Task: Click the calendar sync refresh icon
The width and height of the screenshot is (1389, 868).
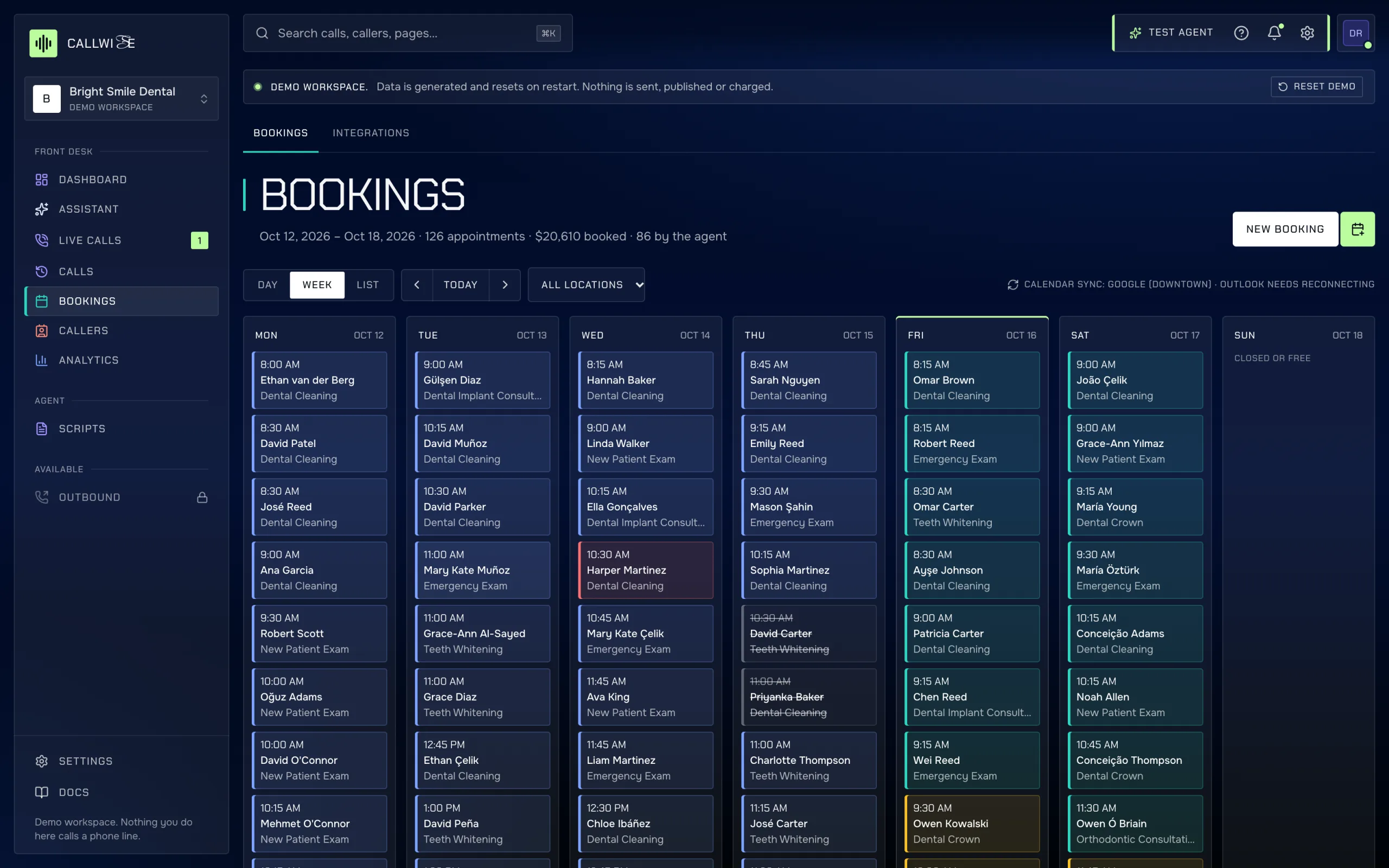Action: [x=1012, y=284]
